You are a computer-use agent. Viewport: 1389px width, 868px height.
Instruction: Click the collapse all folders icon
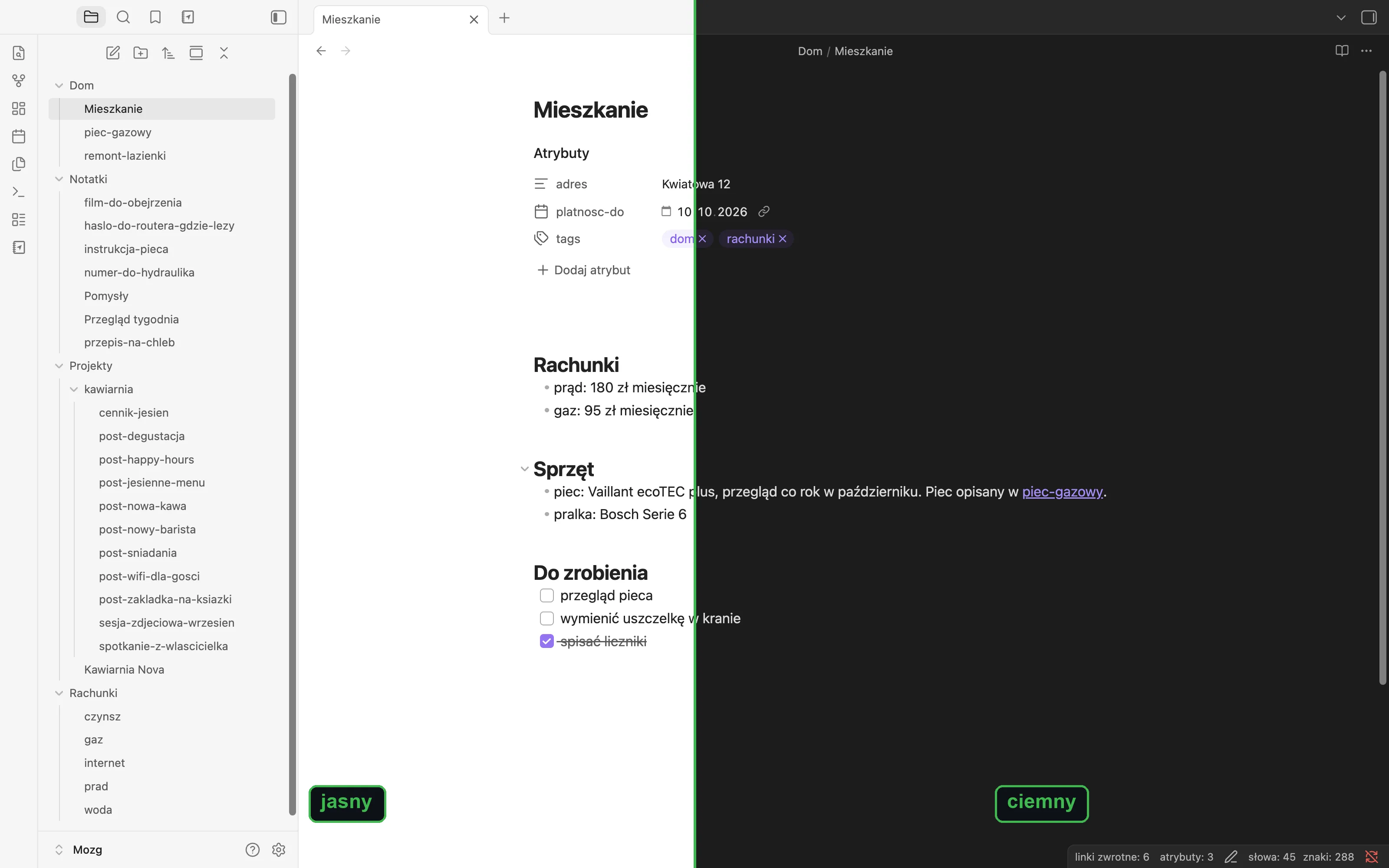coord(224,53)
